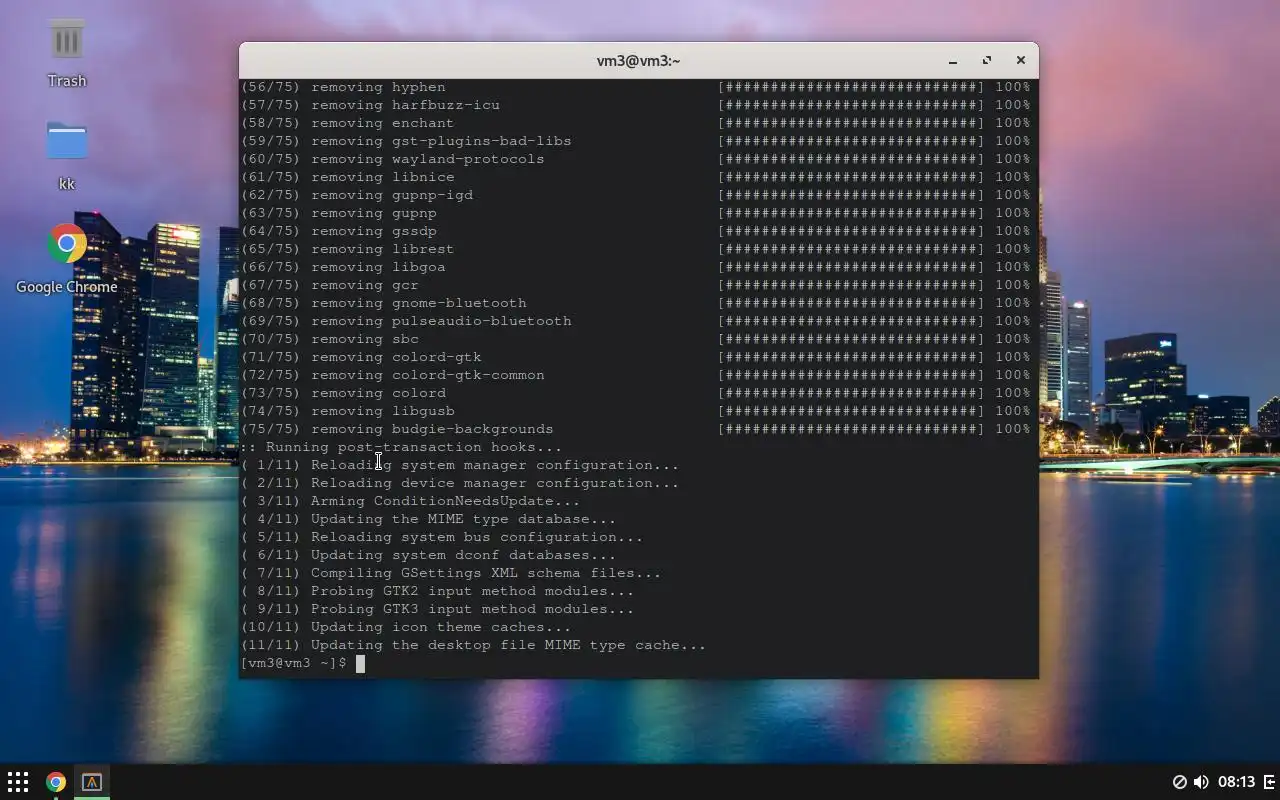1280x800 pixels.
Task: Click the 'Running post-transaction hooks...' line
Action: 401,447
